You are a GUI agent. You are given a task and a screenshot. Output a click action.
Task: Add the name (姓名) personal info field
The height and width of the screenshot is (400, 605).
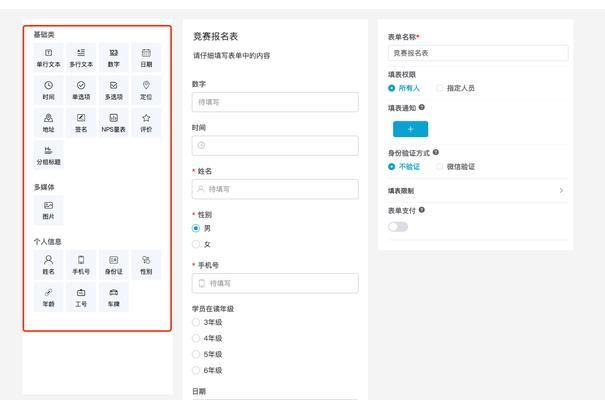pyautogui.click(x=49, y=265)
